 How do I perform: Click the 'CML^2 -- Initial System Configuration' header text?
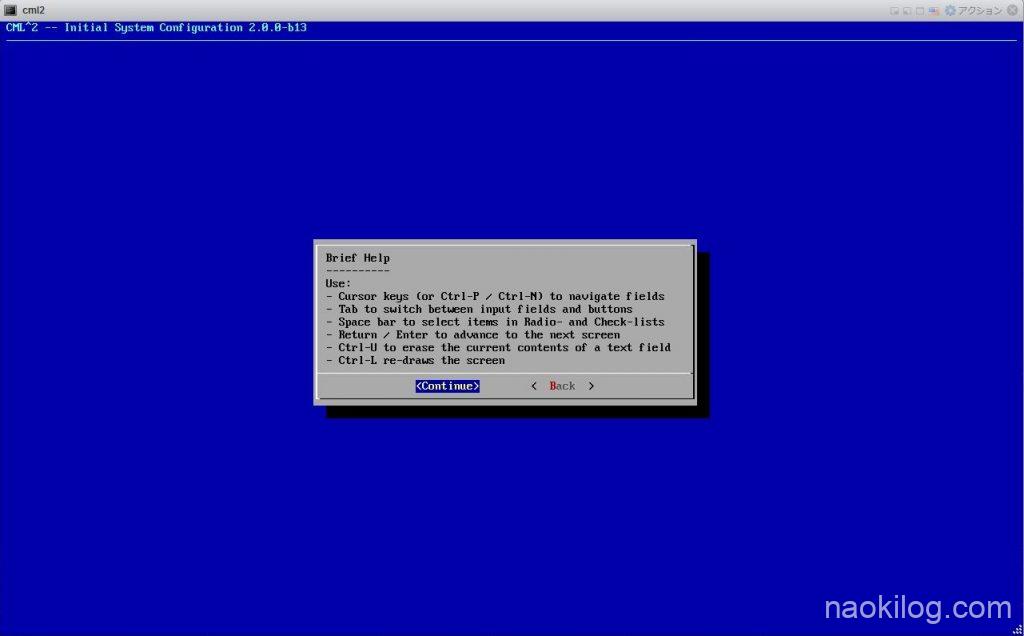(x=156, y=27)
